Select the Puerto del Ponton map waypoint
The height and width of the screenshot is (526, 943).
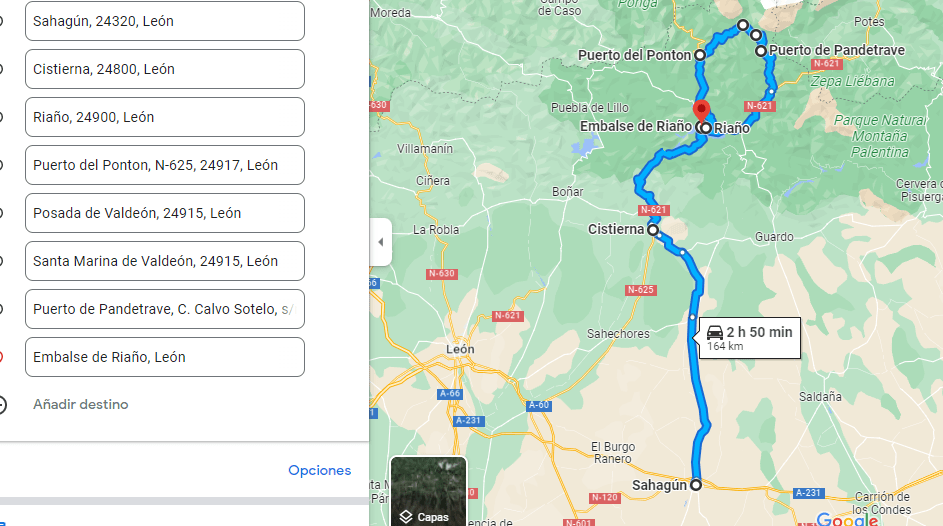pos(700,55)
